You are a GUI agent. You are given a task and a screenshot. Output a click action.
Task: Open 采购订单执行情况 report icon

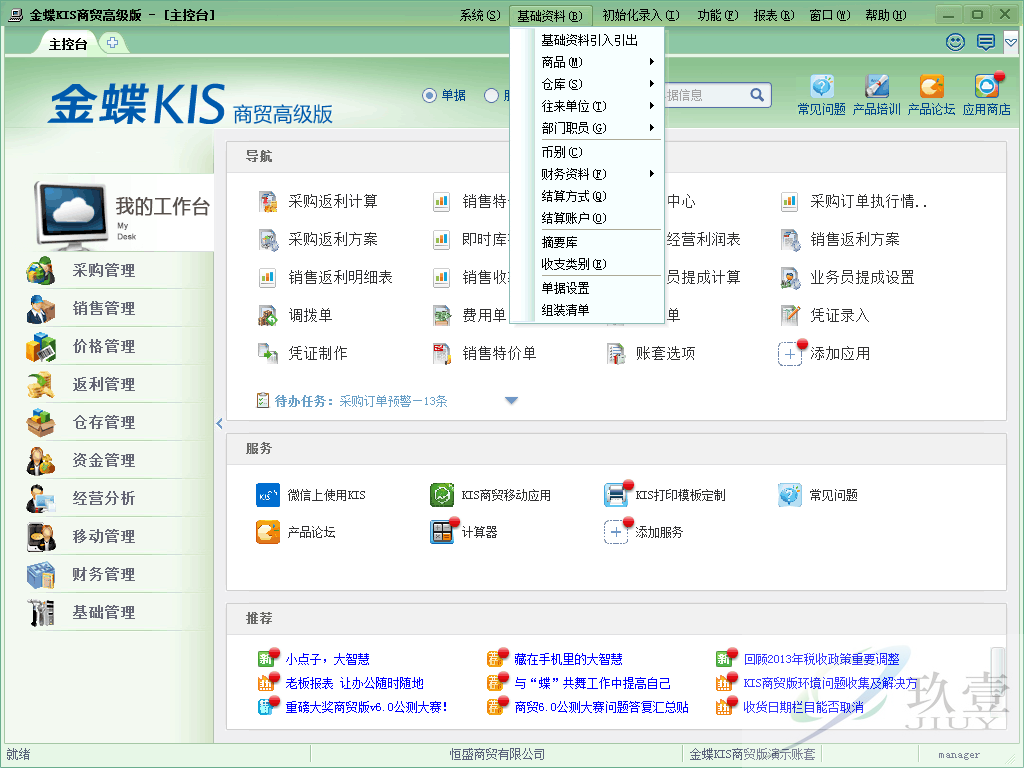(790, 202)
